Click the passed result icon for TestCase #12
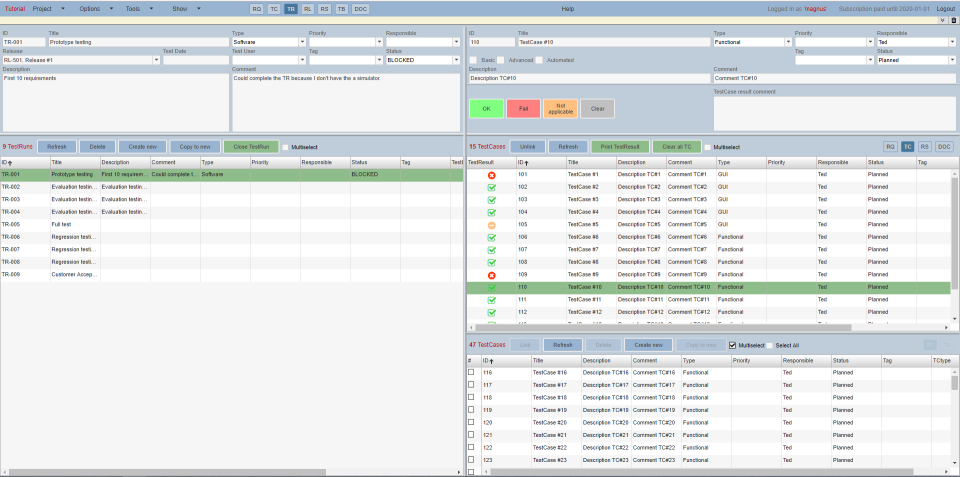Image resolution: width=960 pixels, height=477 pixels. (491, 312)
